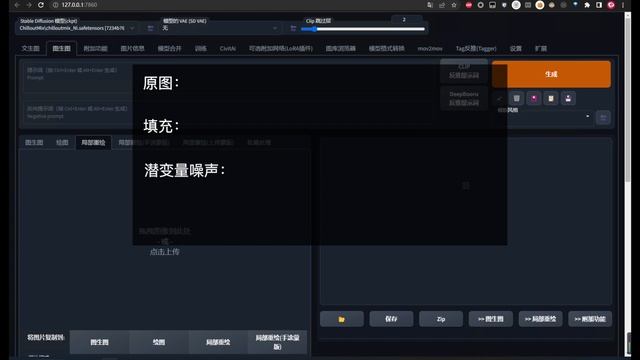Open the 扩展 extensions tab
The image size is (640, 360).
coord(541,49)
